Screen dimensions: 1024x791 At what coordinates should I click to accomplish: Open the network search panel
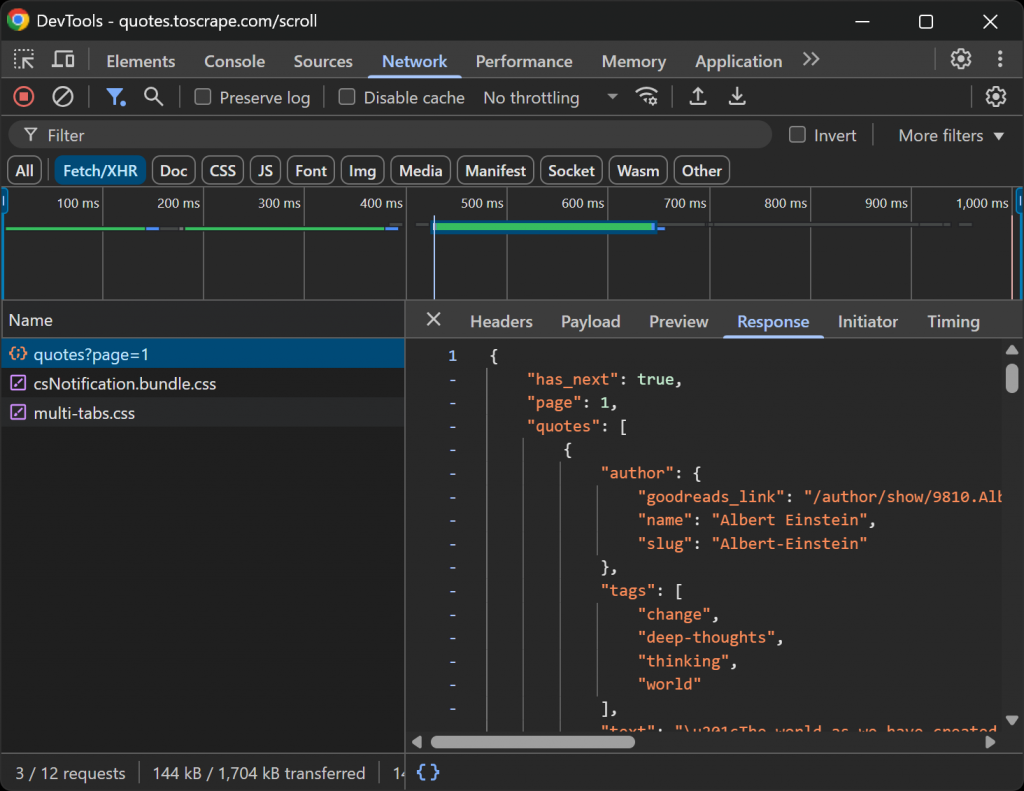pos(152,97)
